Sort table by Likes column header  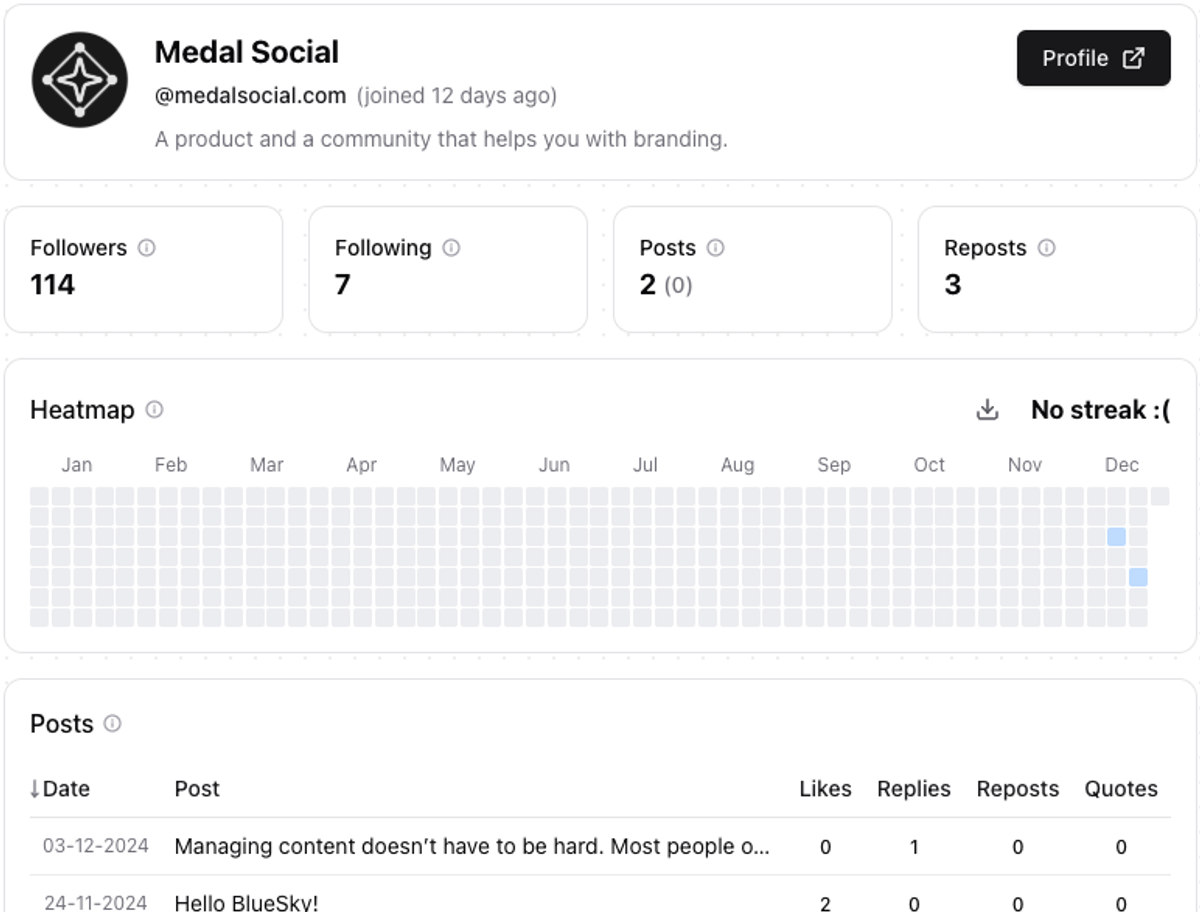coord(825,789)
